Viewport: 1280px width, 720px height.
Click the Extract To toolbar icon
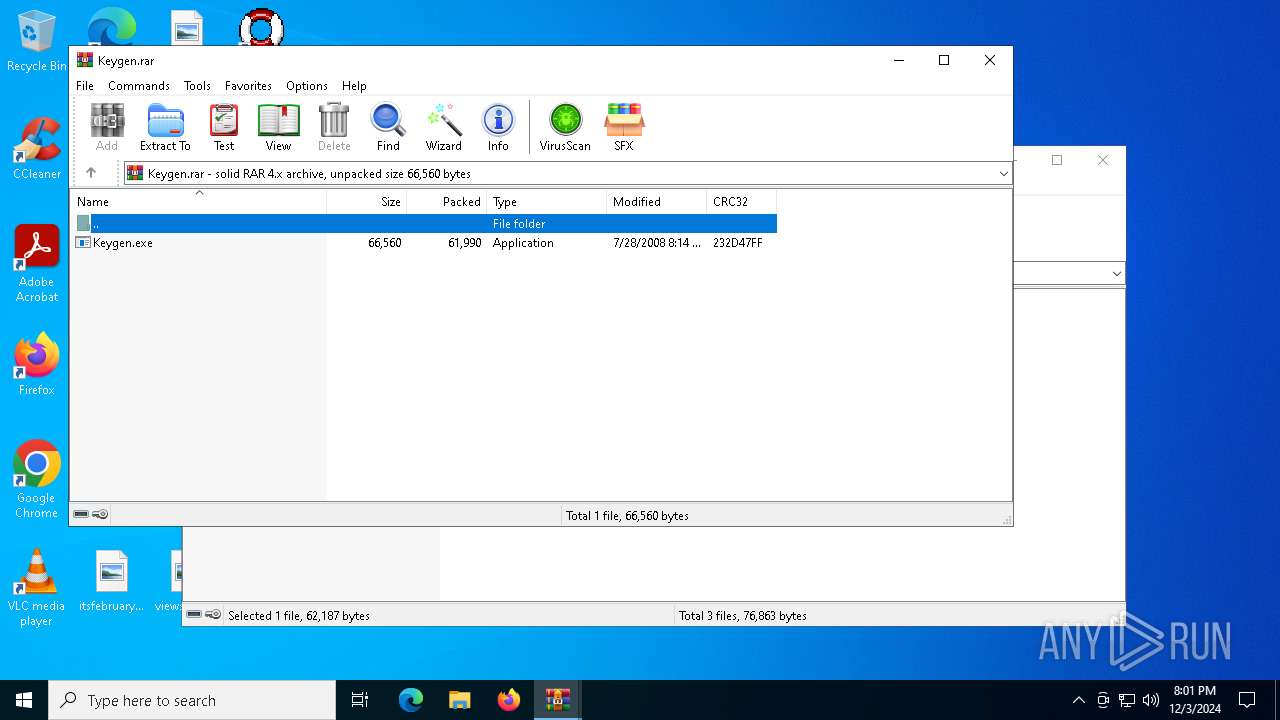click(x=165, y=127)
